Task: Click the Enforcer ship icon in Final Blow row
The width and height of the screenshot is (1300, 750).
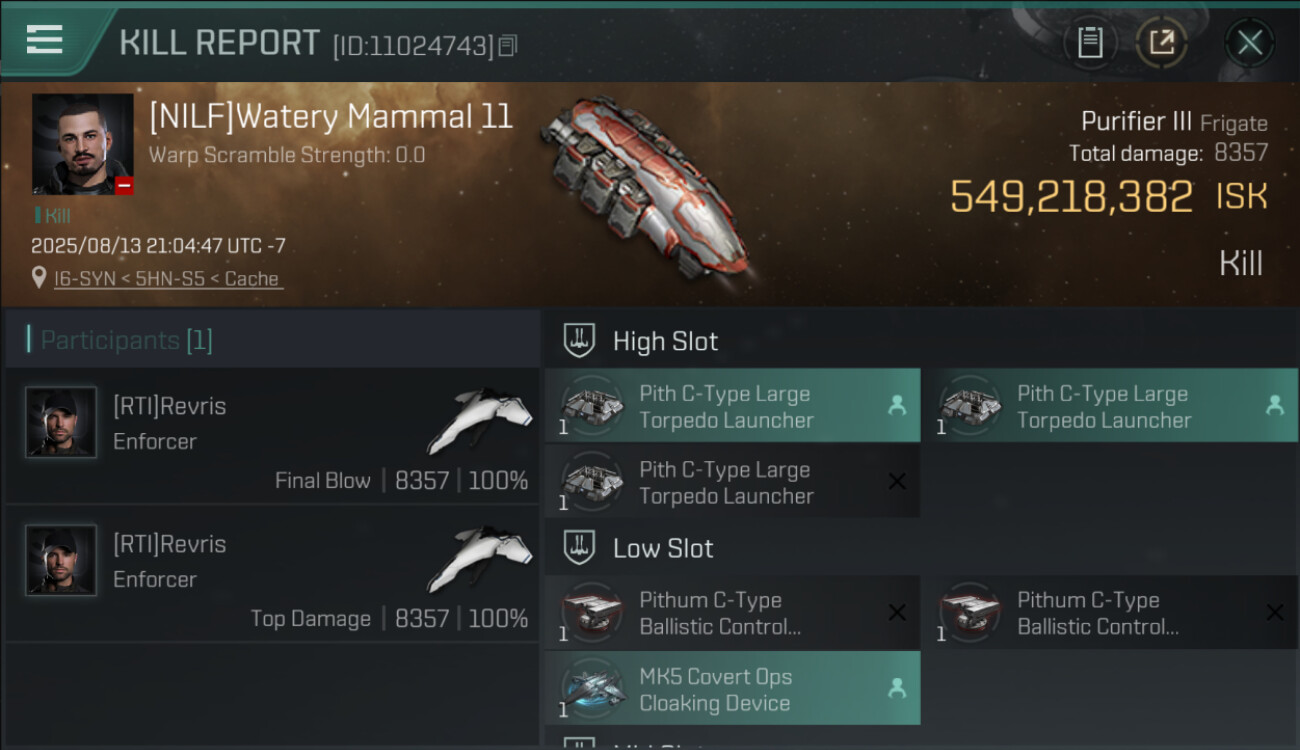Action: pos(480,420)
